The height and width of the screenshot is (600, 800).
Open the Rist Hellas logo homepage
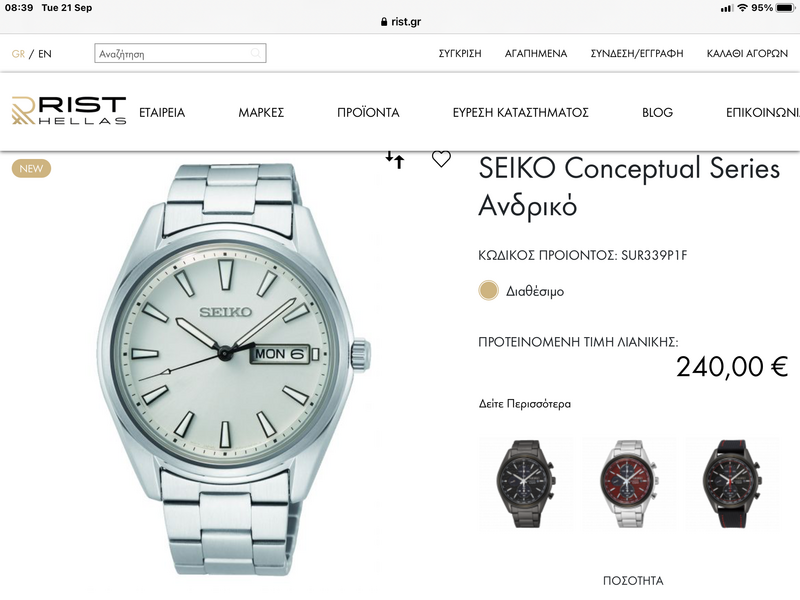tap(69, 110)
